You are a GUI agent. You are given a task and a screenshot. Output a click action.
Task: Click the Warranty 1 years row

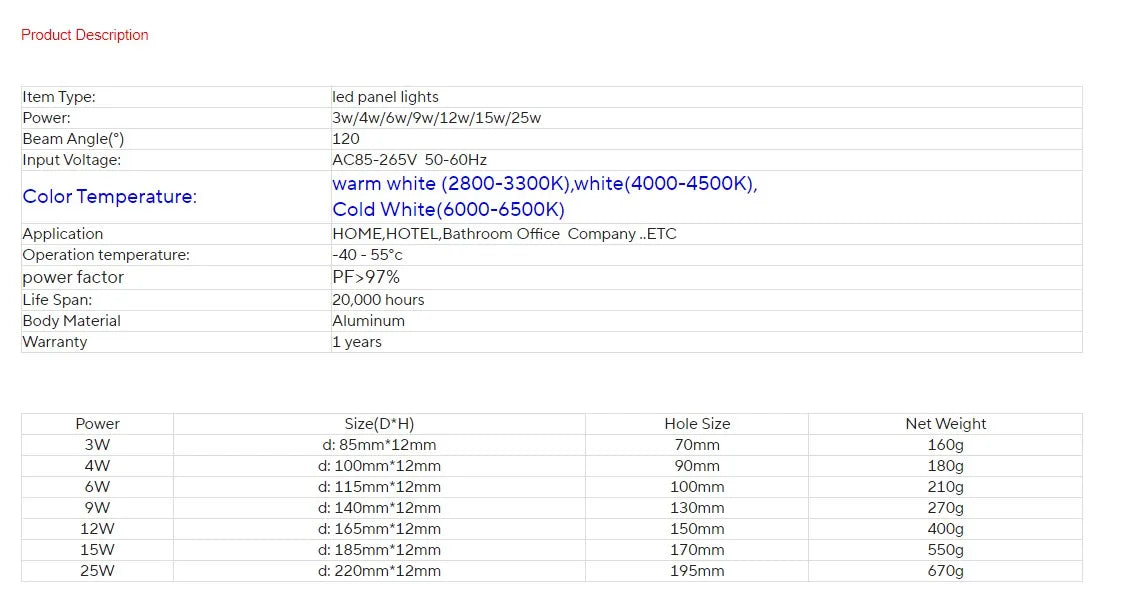357,342
